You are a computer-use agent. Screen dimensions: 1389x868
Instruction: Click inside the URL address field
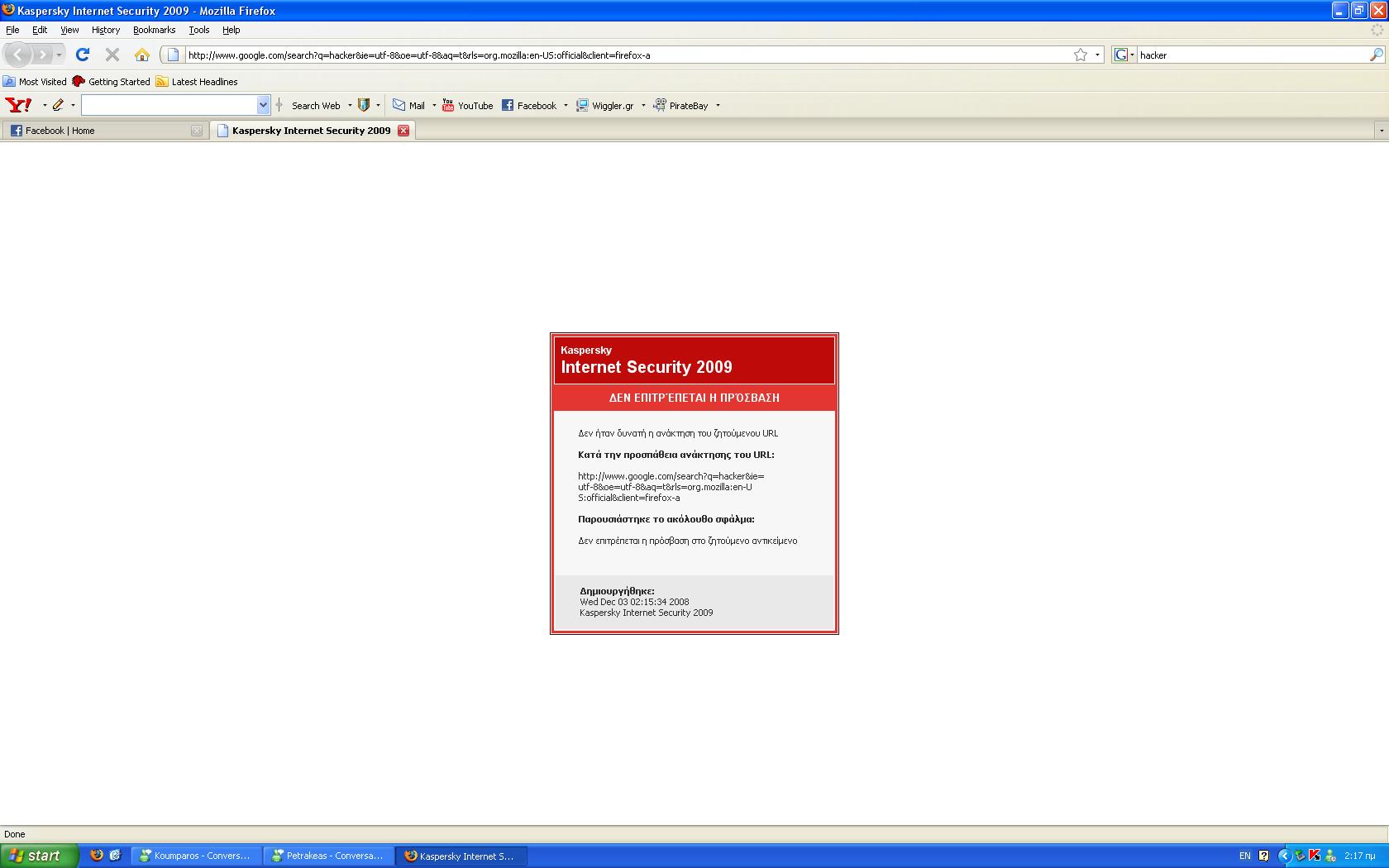[628, 55]
